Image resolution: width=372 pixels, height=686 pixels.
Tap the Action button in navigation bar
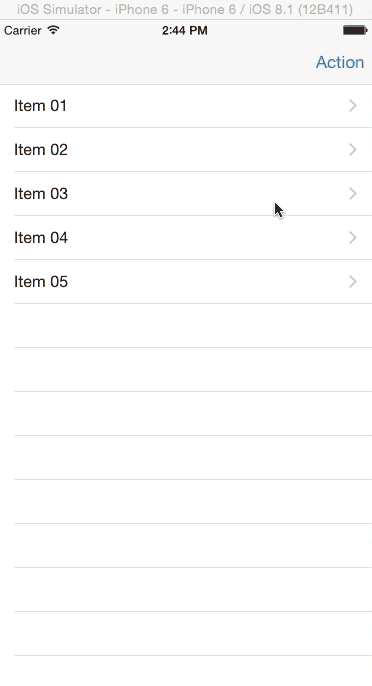click(x=340, y=62)
